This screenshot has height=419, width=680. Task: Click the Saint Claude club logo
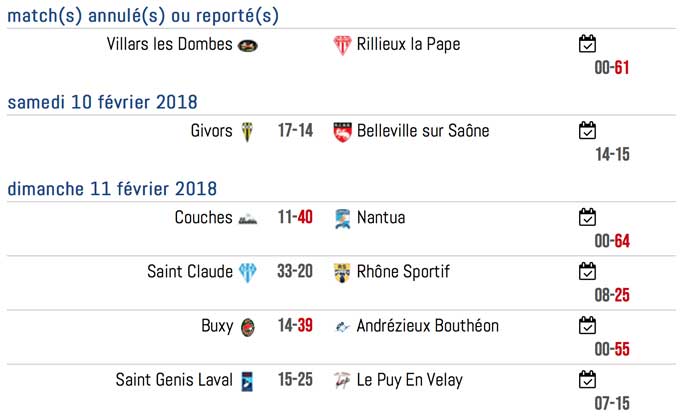point(248,273)
